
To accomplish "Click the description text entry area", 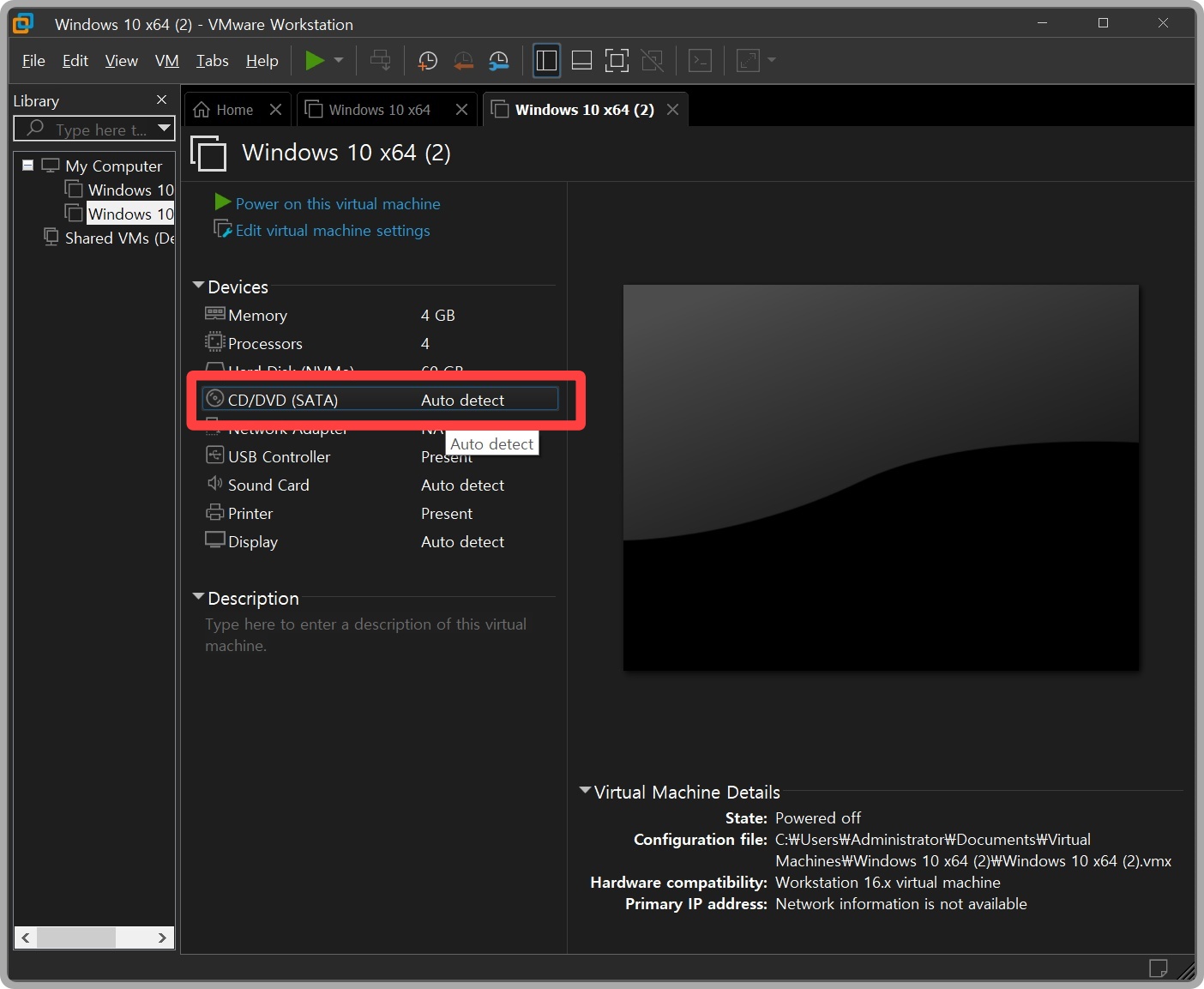I will [x=366, y=635].
